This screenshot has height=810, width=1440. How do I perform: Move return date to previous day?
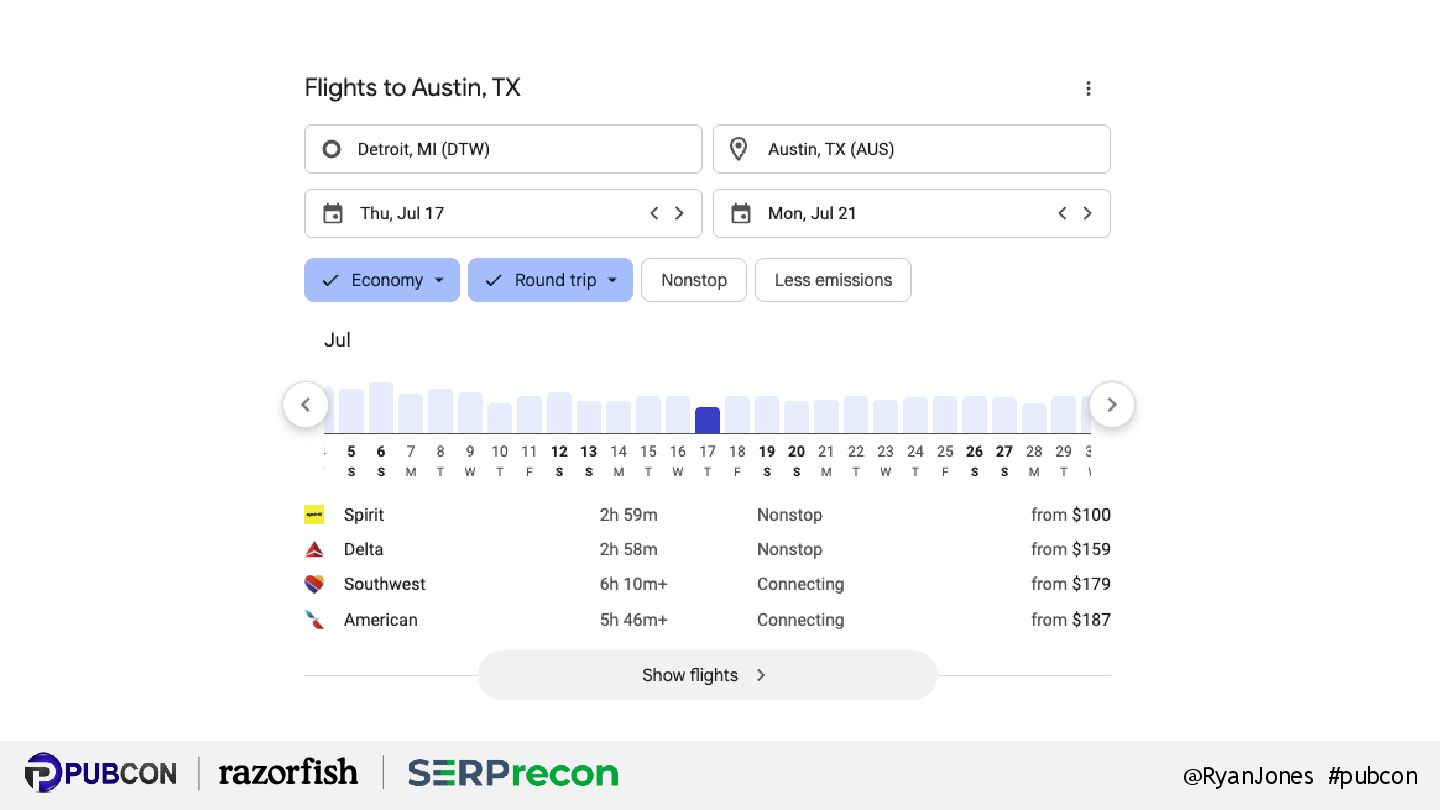pyautogui.click(x=1062, y=213)
